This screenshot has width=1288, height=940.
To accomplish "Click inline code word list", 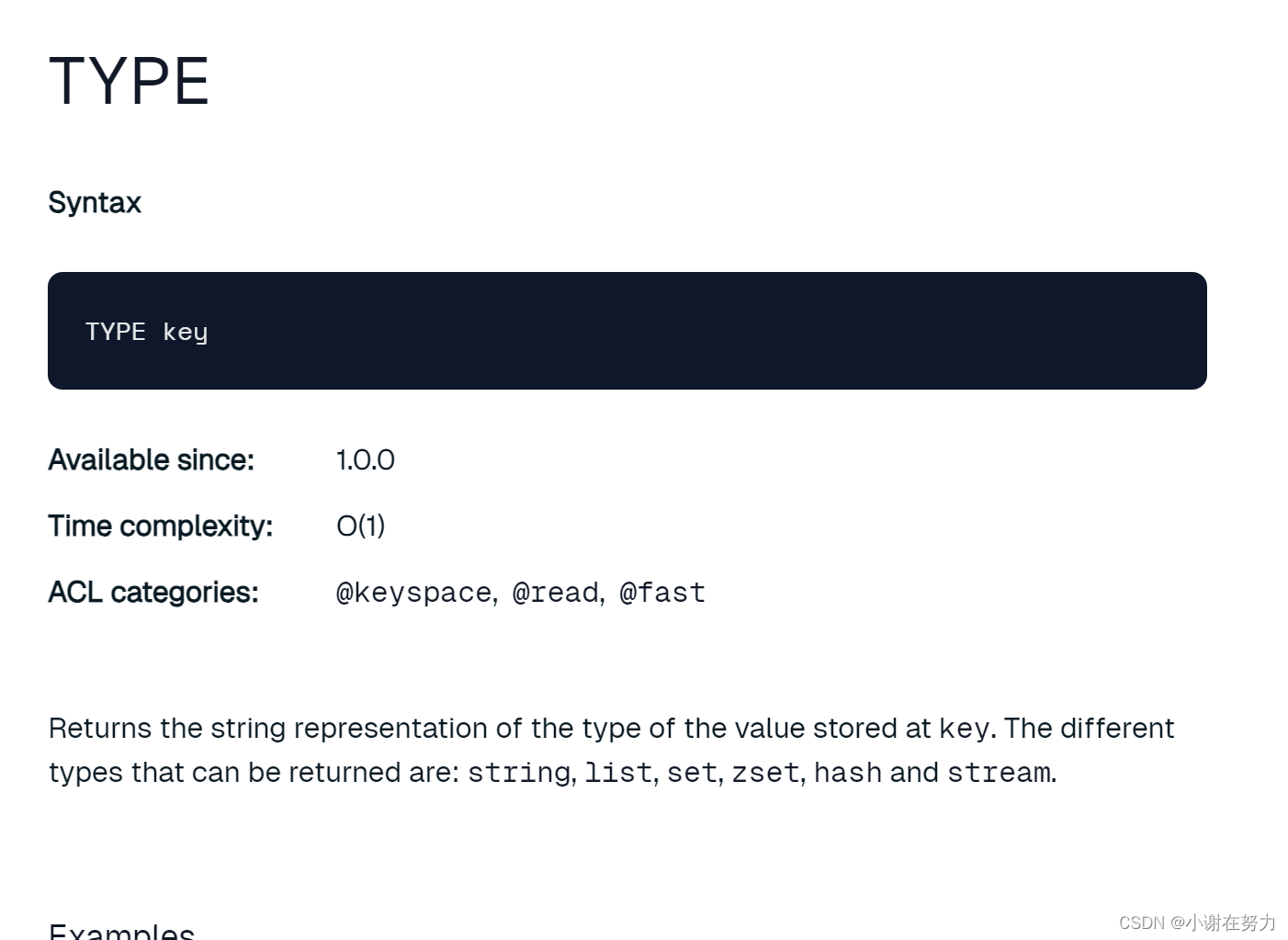I will click(618, 773).
